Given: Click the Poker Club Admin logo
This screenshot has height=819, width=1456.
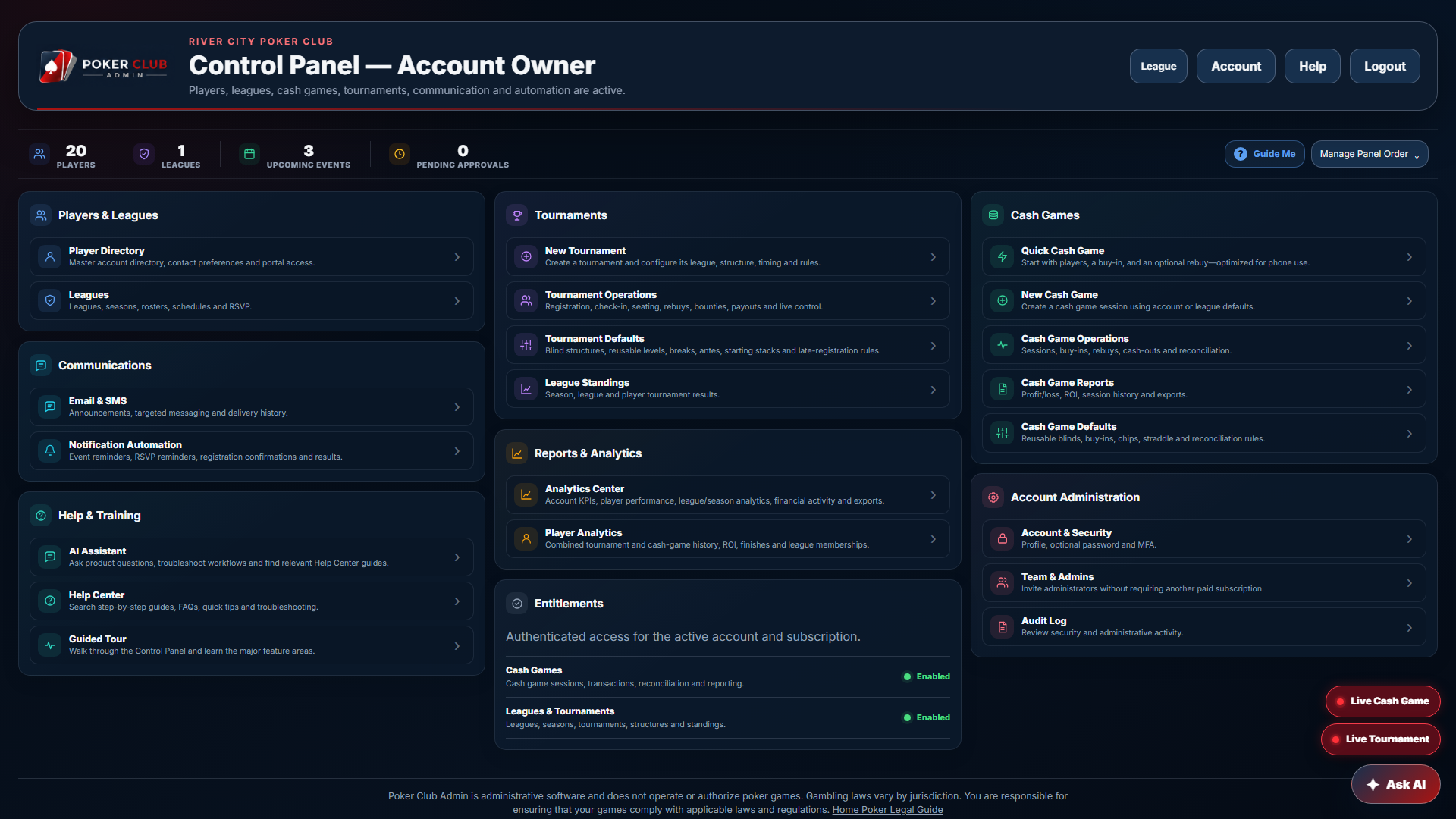Looking at the screenshot, I should (x=103, y=66).
